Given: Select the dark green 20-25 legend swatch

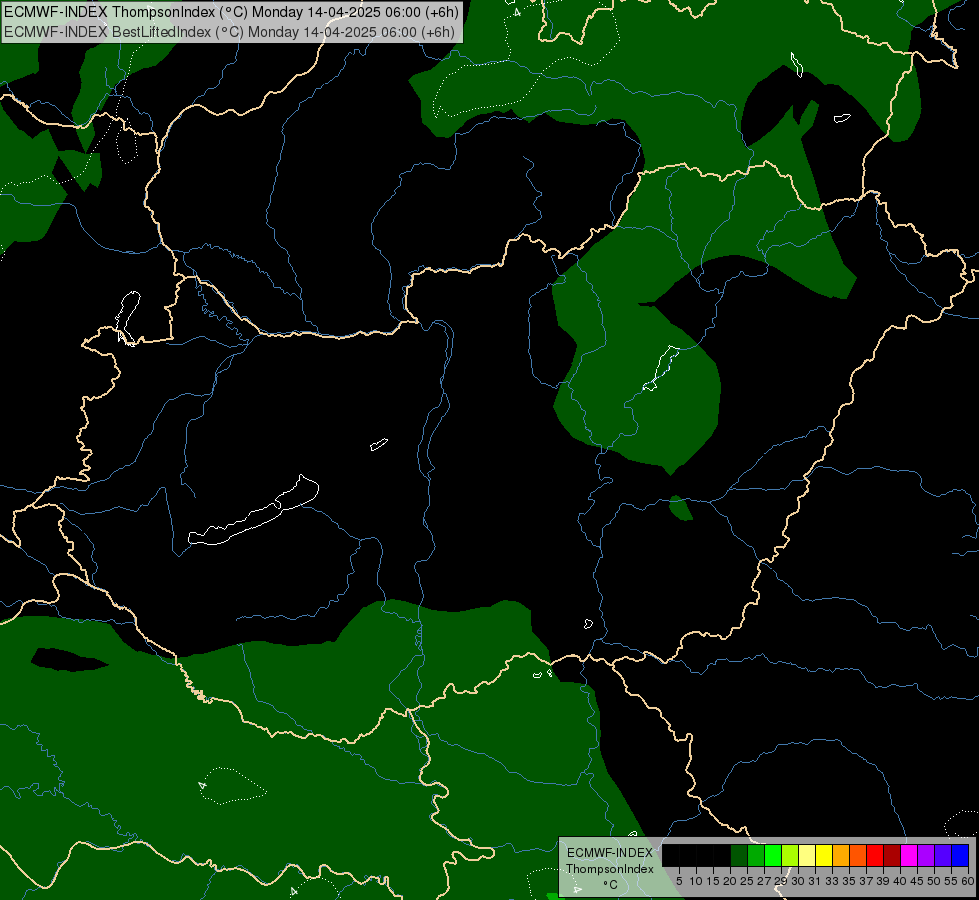Looking at the screenshot, I should 739,855.
